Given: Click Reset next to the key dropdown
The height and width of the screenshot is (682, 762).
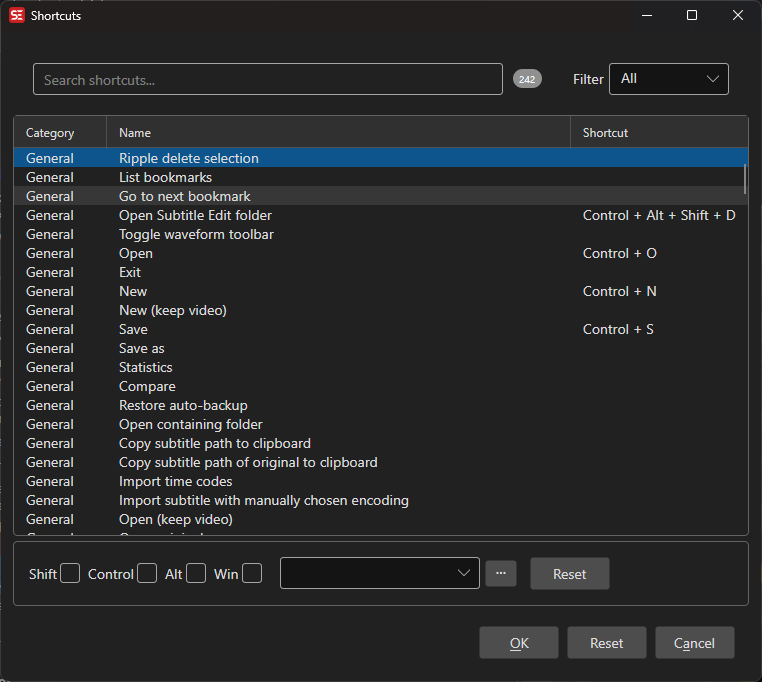Looking at the screenshot, I should (x=569, y=574).
